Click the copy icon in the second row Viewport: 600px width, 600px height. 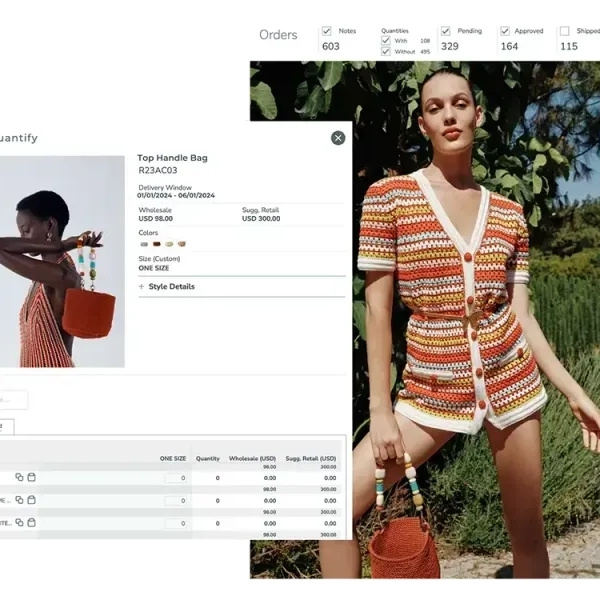pyautogui.click(x=19, y=500)
